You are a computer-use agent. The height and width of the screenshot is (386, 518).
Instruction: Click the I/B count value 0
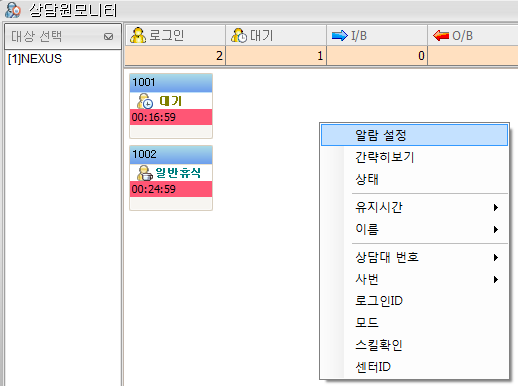421,55
